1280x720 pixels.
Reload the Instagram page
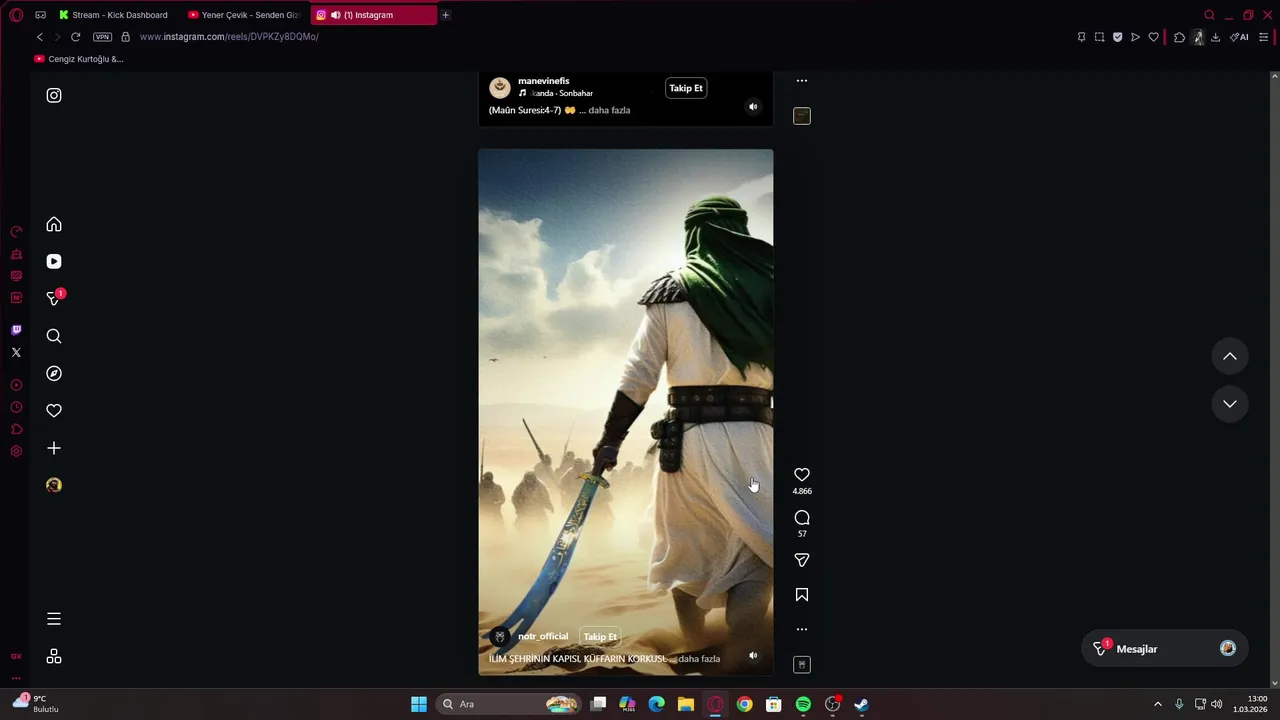pyautogui.click(x=75, y=37)
